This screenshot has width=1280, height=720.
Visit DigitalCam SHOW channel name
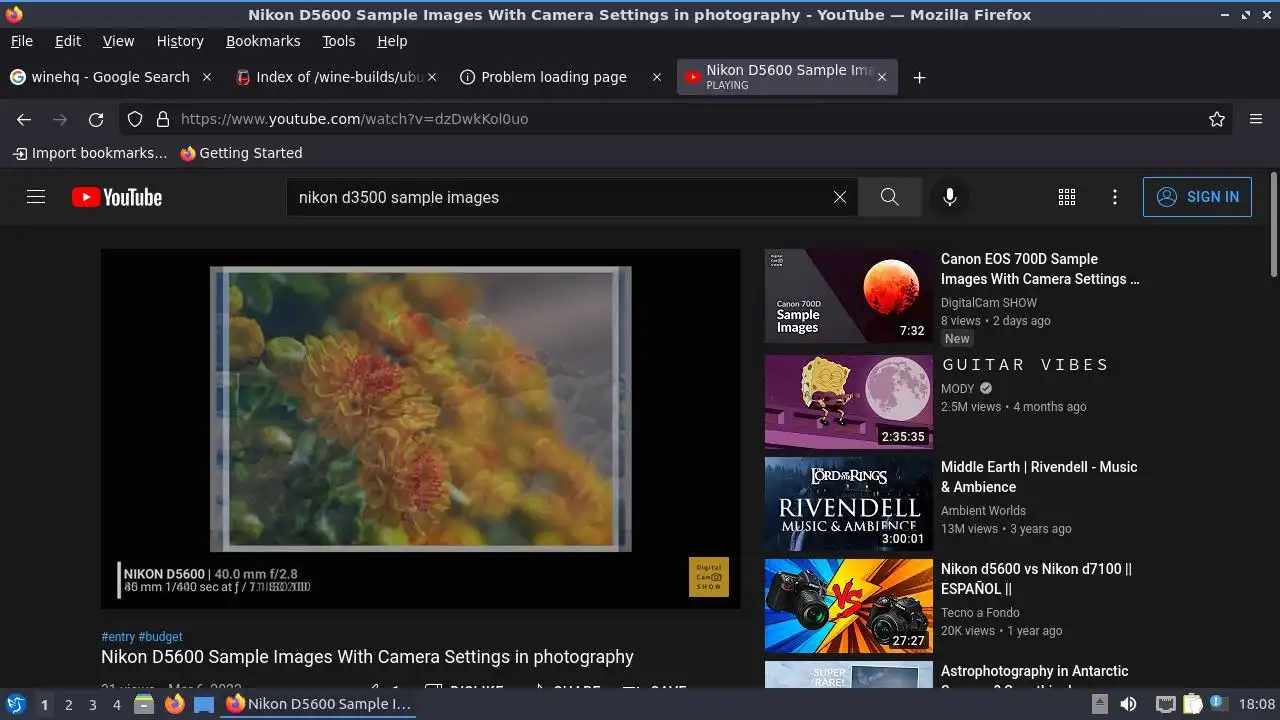tap(989, 303)
